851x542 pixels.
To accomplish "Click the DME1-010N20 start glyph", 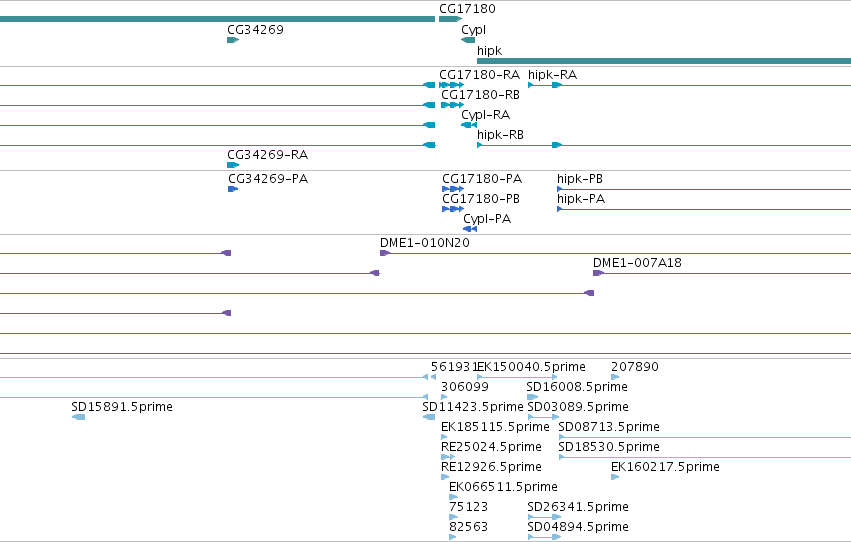I will point(385,253).
